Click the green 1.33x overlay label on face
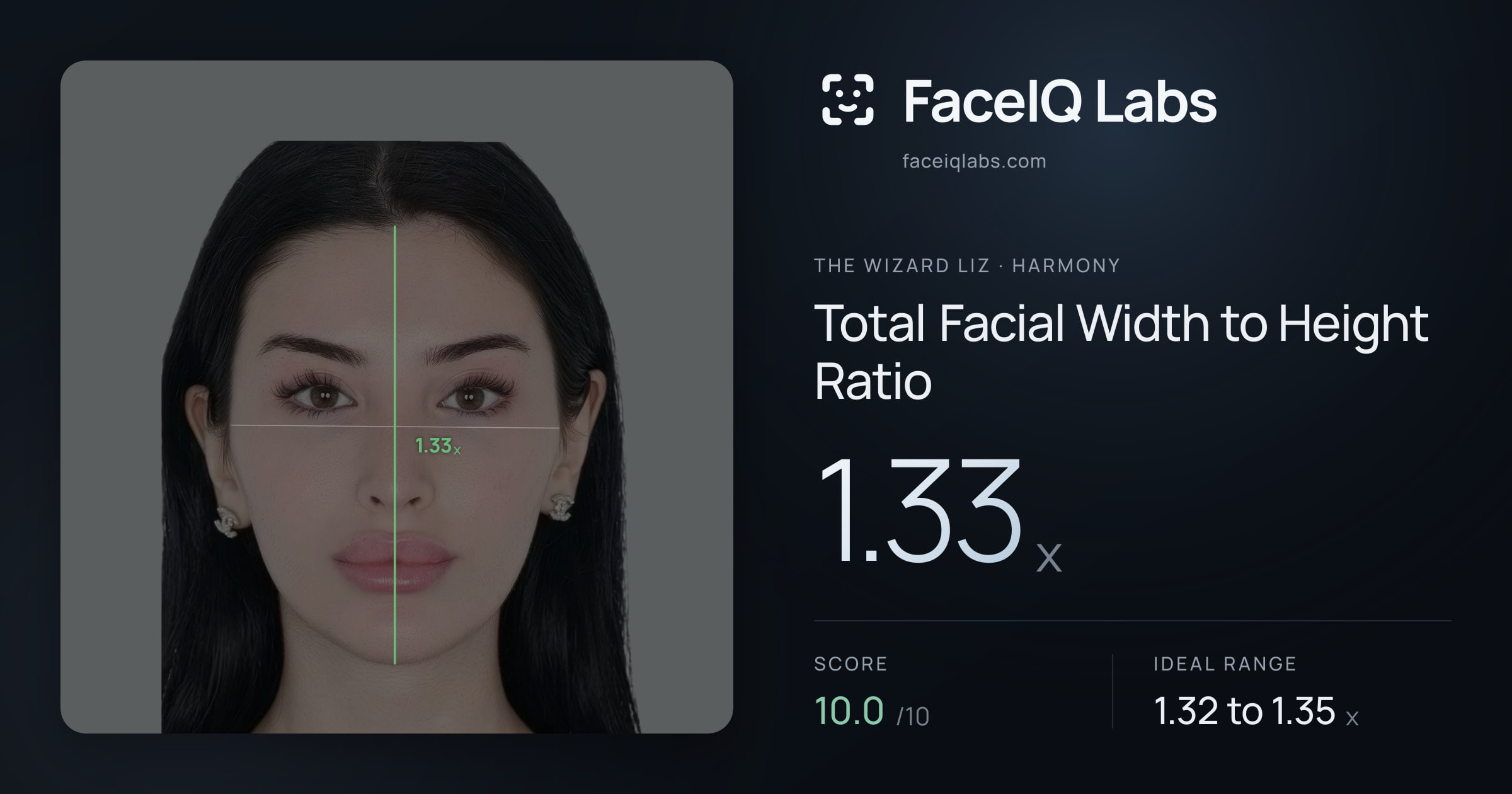 tap(438, 446)
